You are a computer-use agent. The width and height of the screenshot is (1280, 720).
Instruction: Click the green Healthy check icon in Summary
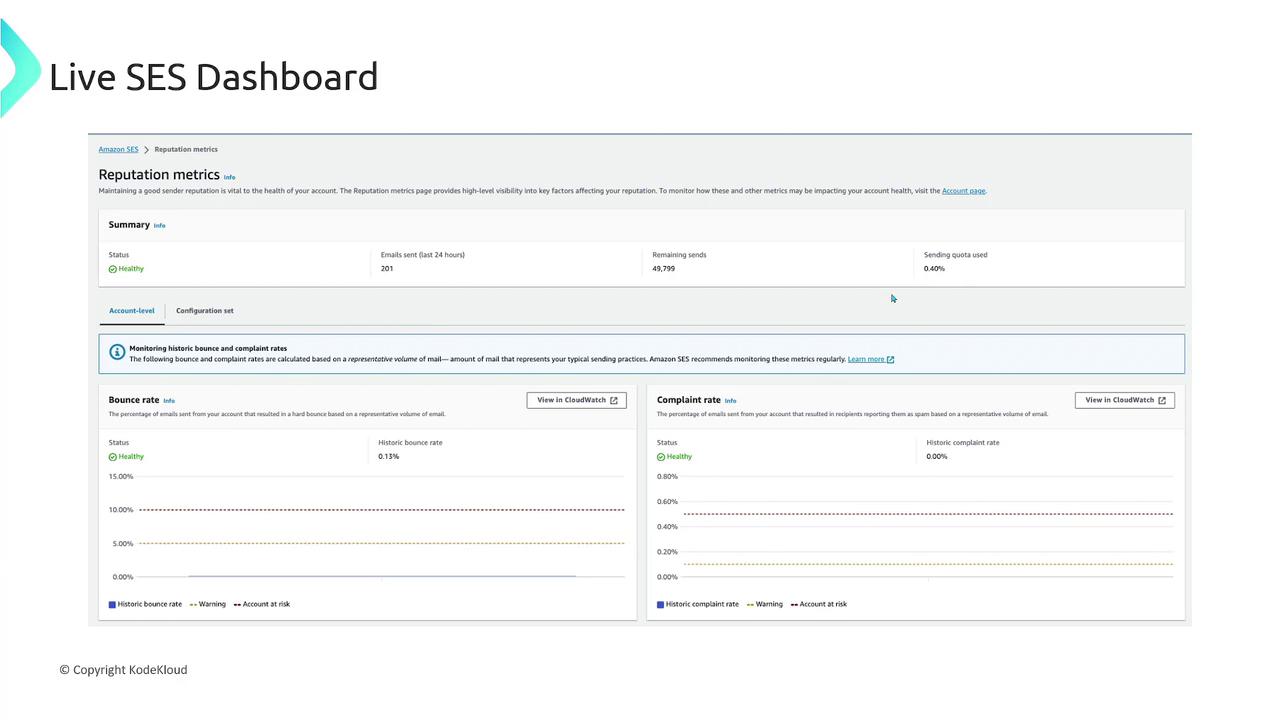tap(113, 269)
